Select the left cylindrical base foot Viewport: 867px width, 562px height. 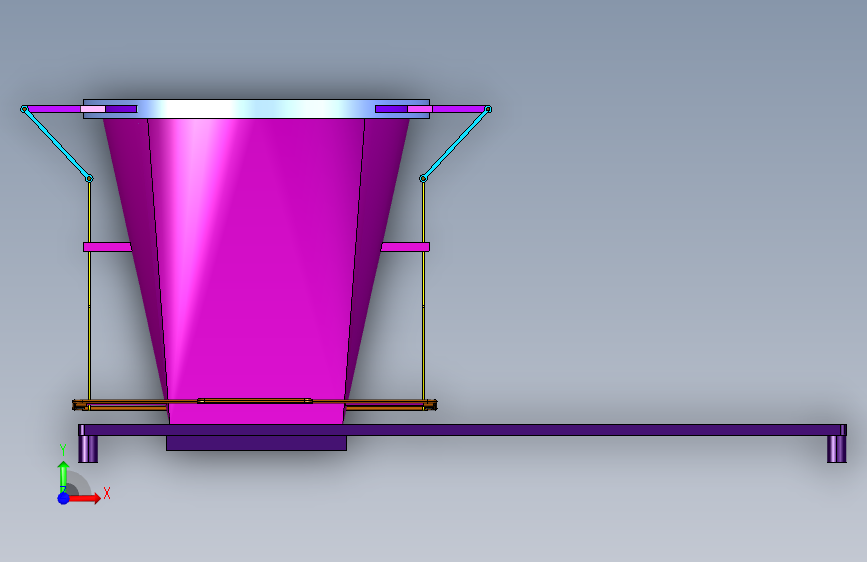click(88, 449)
